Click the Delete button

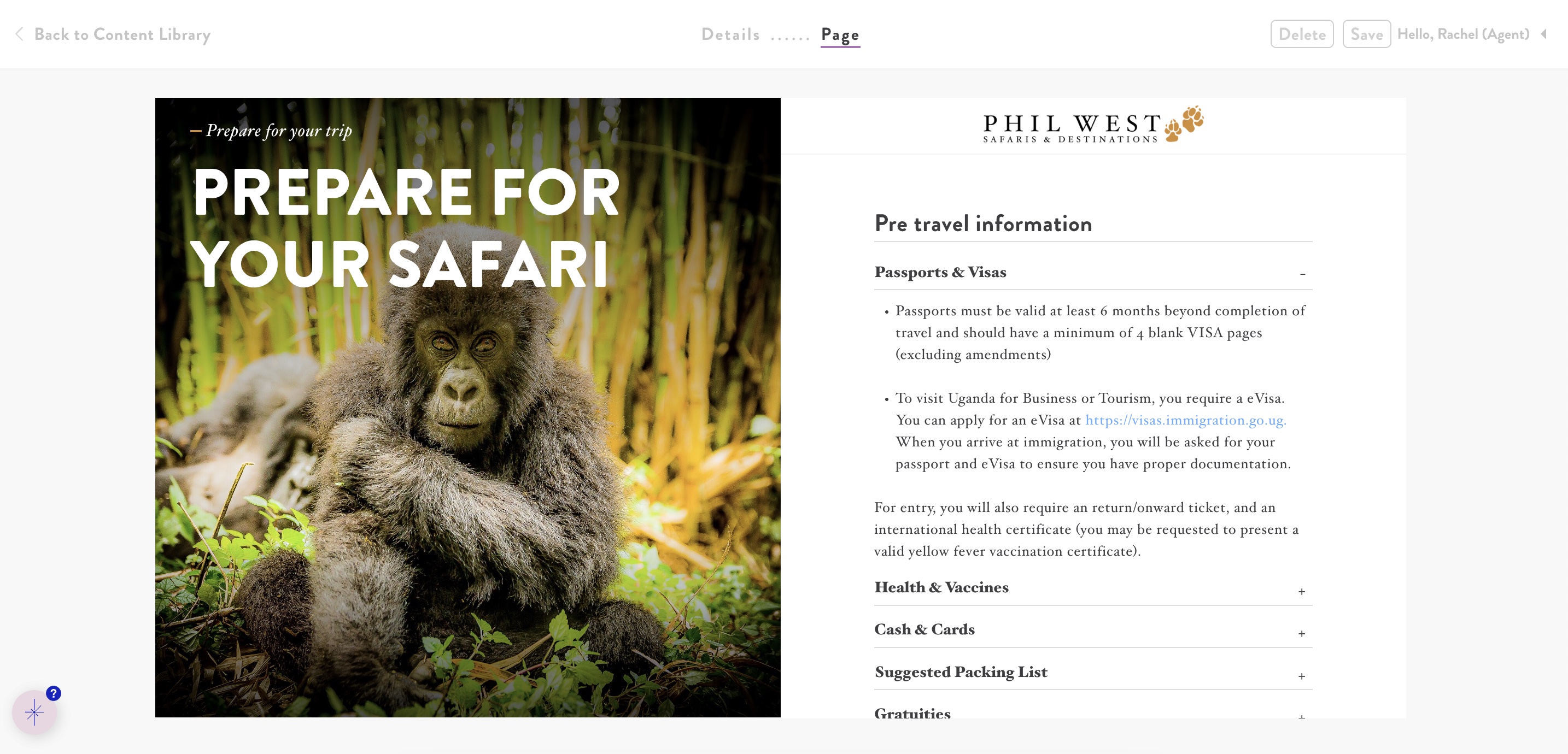click(1302, 34)
